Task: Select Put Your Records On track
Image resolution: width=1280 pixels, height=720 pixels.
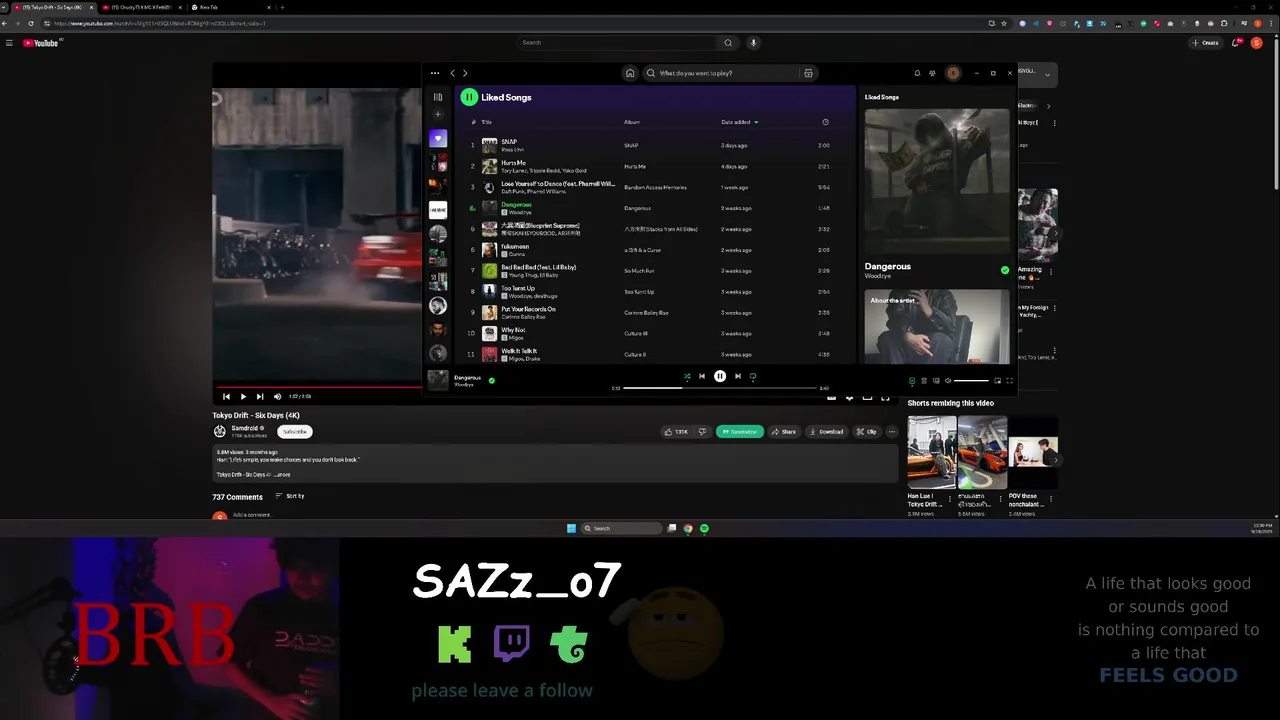Action: (x=655, y=313)
